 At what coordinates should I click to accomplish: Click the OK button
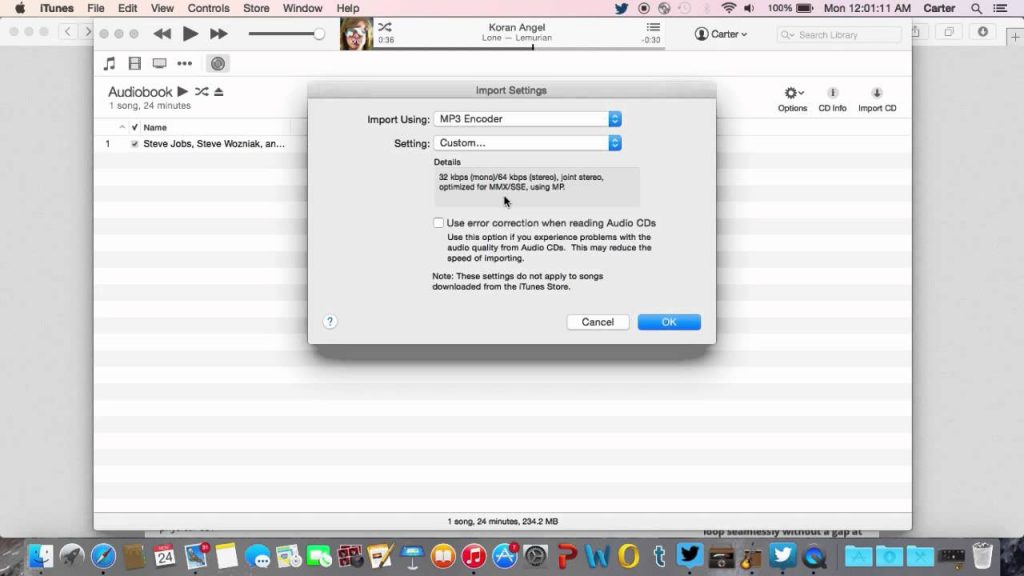668,321
